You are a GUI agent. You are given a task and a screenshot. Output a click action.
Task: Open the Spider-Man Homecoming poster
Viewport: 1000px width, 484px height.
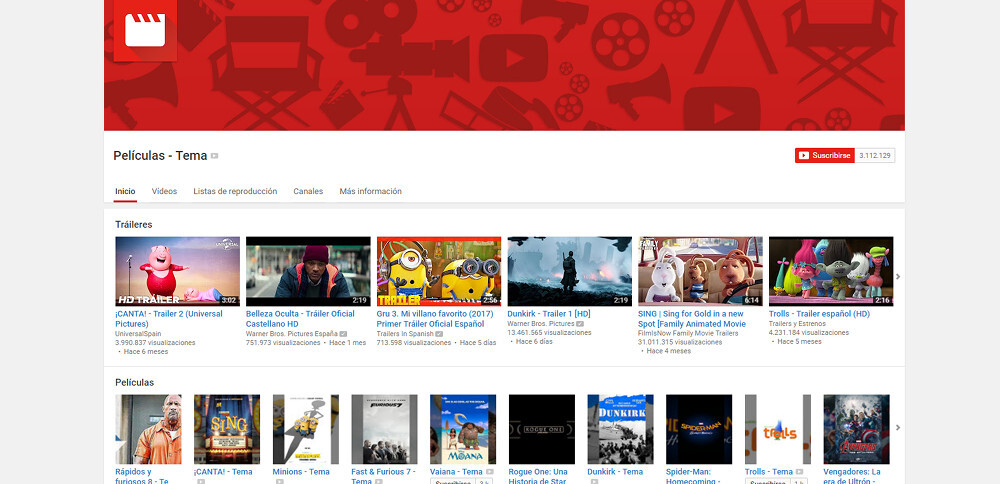pyautogui.click(x=699, y=429)
